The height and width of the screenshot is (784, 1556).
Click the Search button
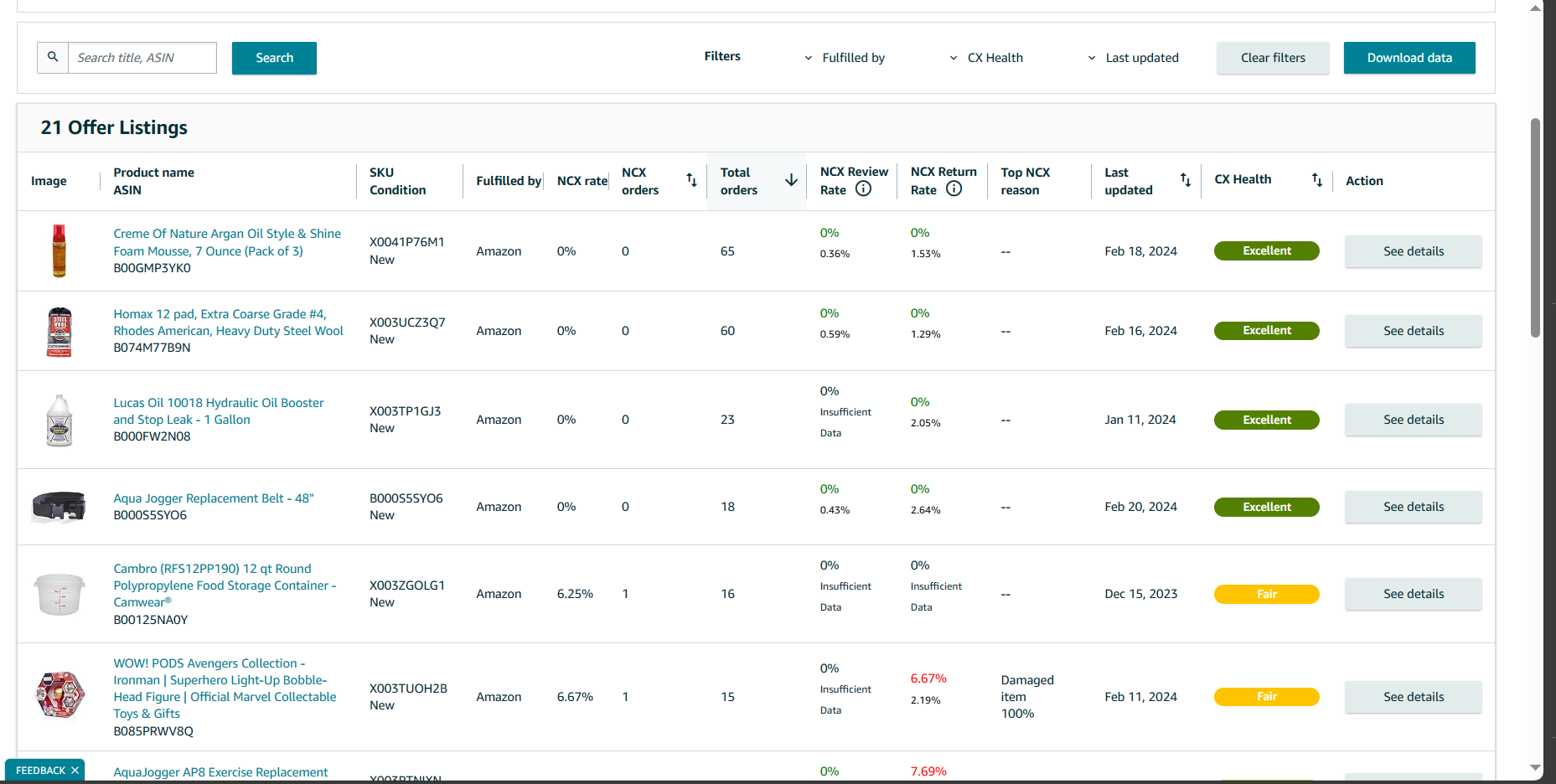point(274,58)
